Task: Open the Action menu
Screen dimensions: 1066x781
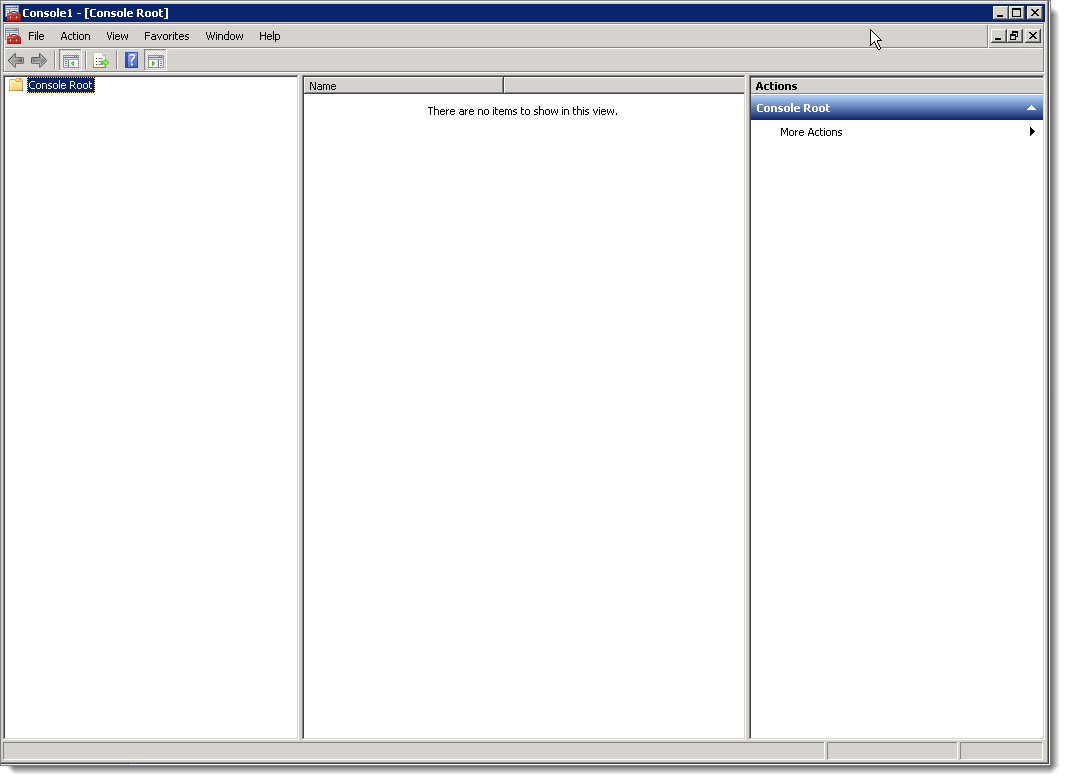Action: click(75, 36)
